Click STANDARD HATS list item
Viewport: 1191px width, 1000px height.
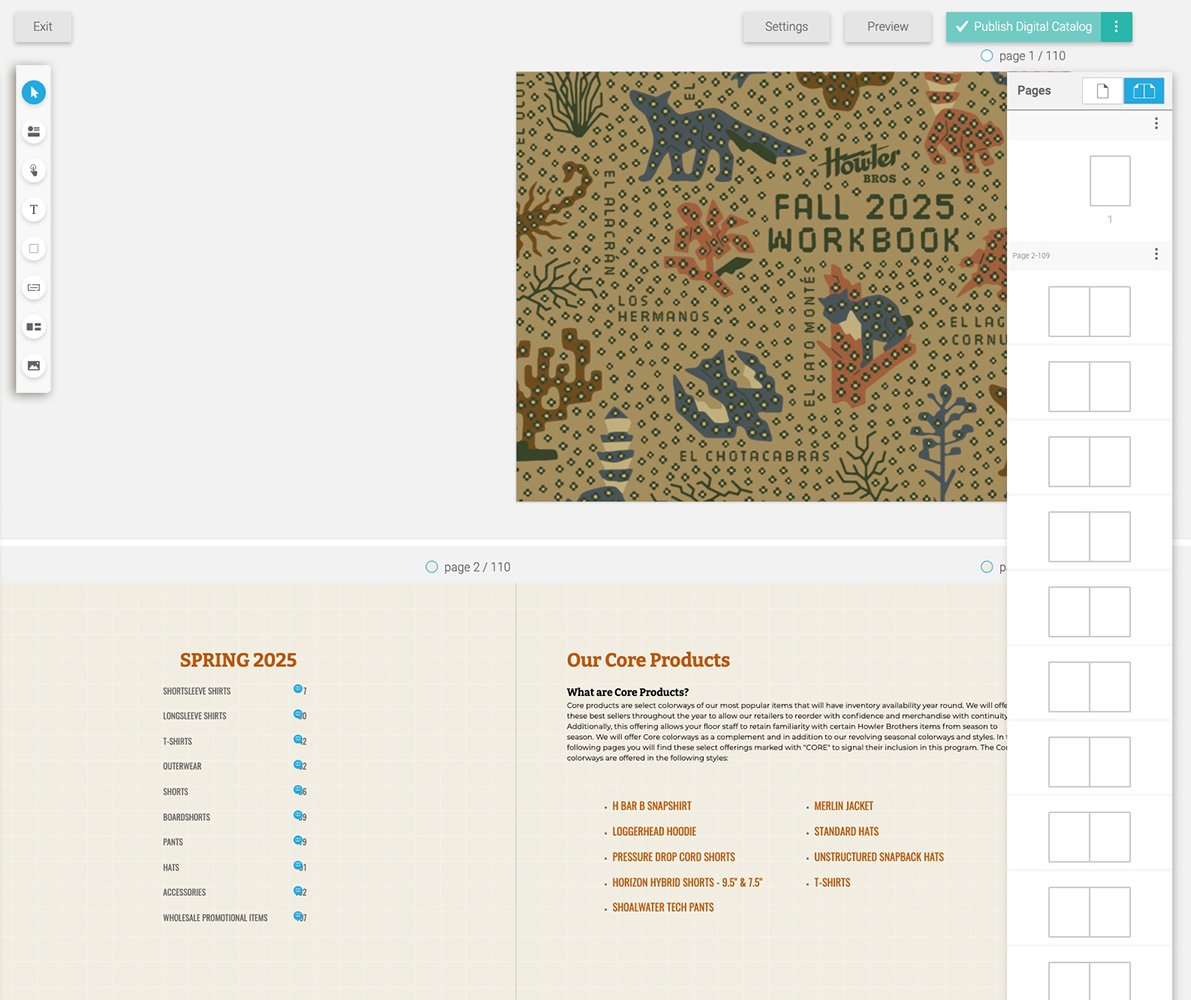tap(846, 831)
